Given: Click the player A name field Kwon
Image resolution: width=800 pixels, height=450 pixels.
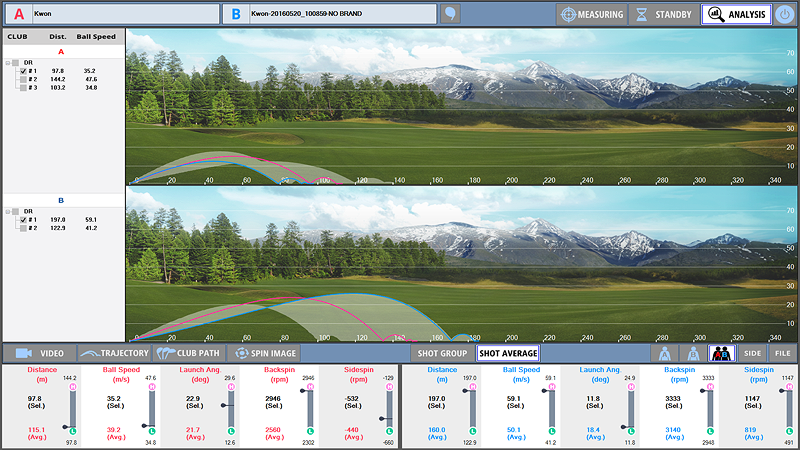Looking at the screenshot, I should (120, 14).
